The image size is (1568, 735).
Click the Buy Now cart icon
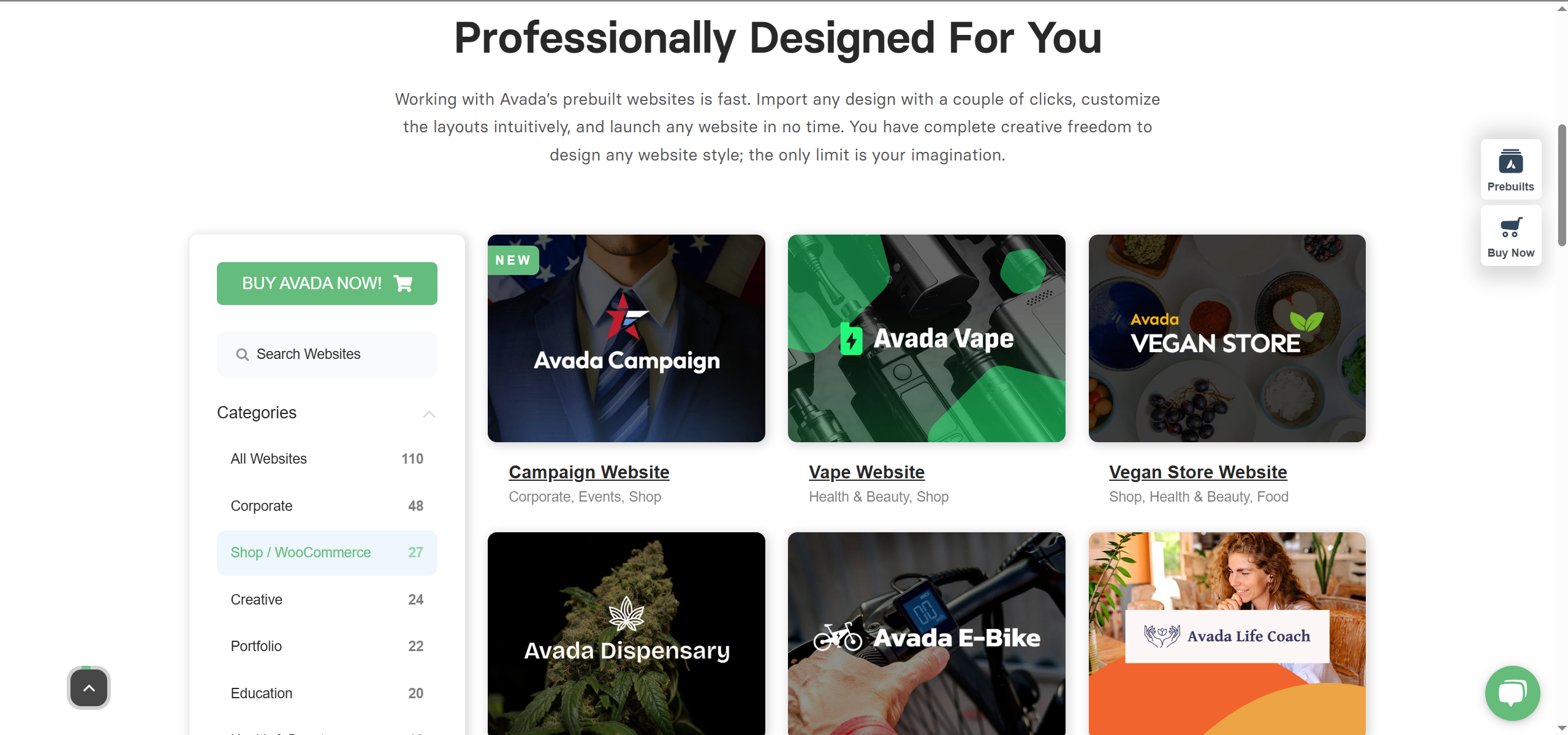pyautogui.click(x=1510, y=227)
